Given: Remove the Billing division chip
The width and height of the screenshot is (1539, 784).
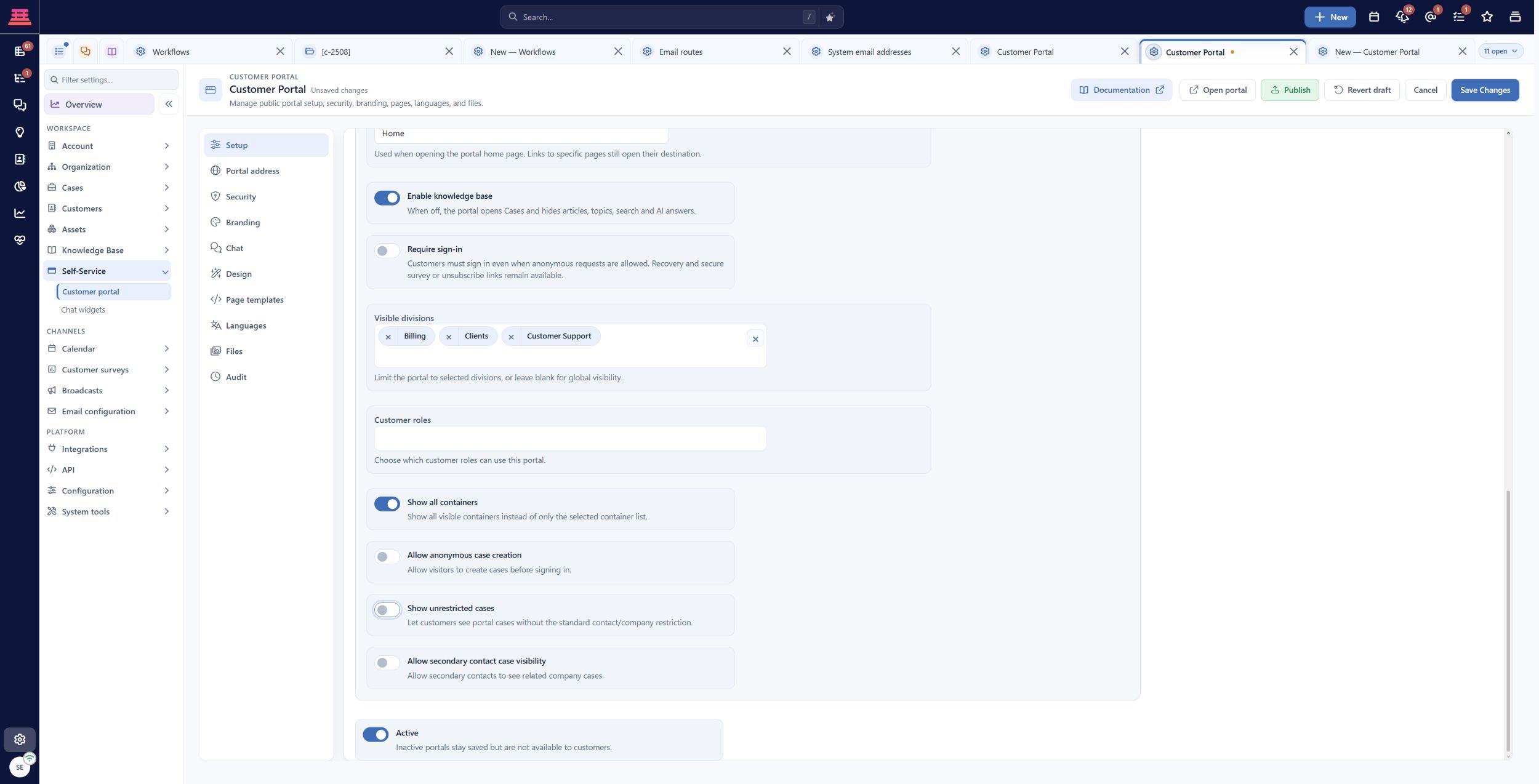Looking at the screenshot, I should pos(388,337).
